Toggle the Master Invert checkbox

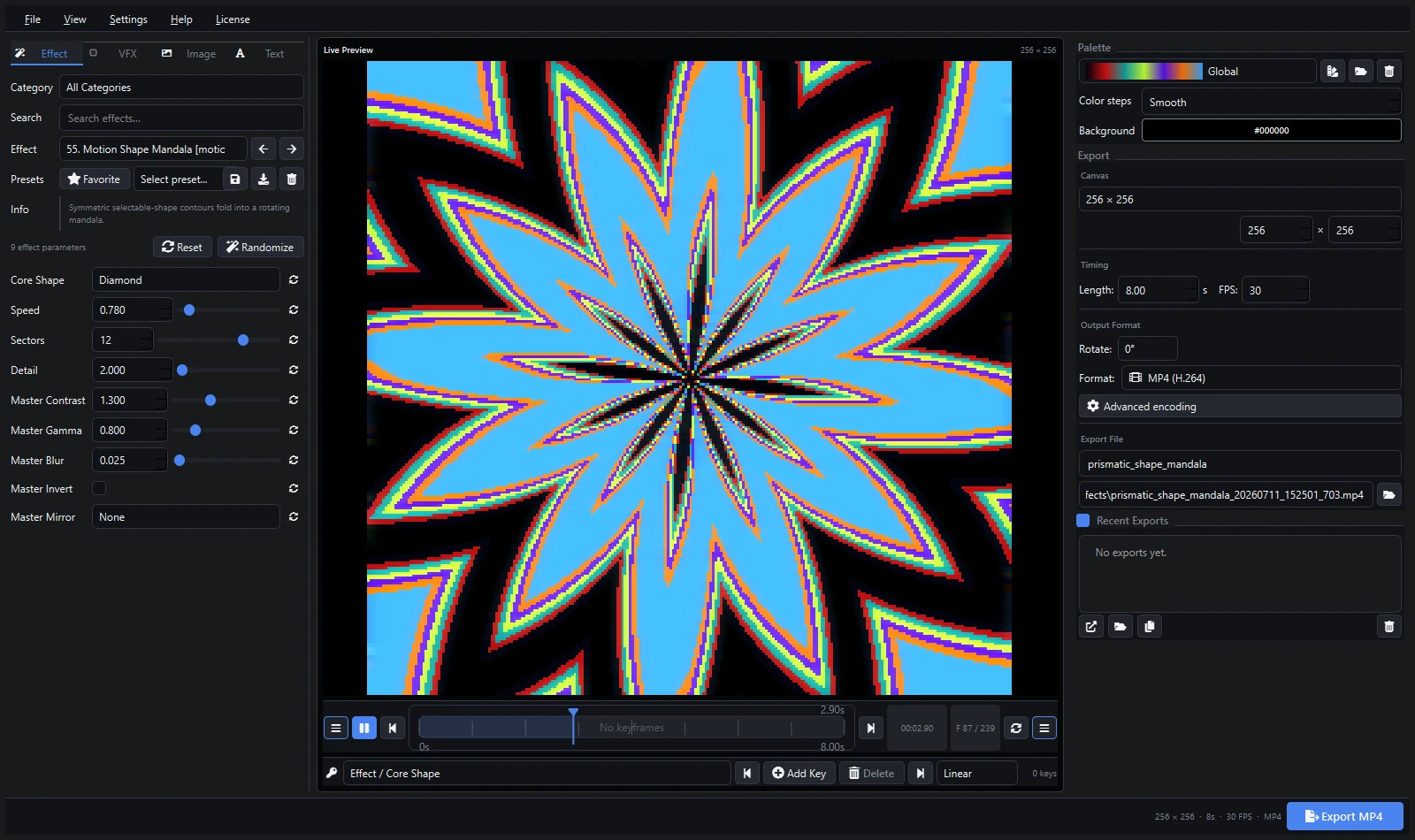coord(99,489)
